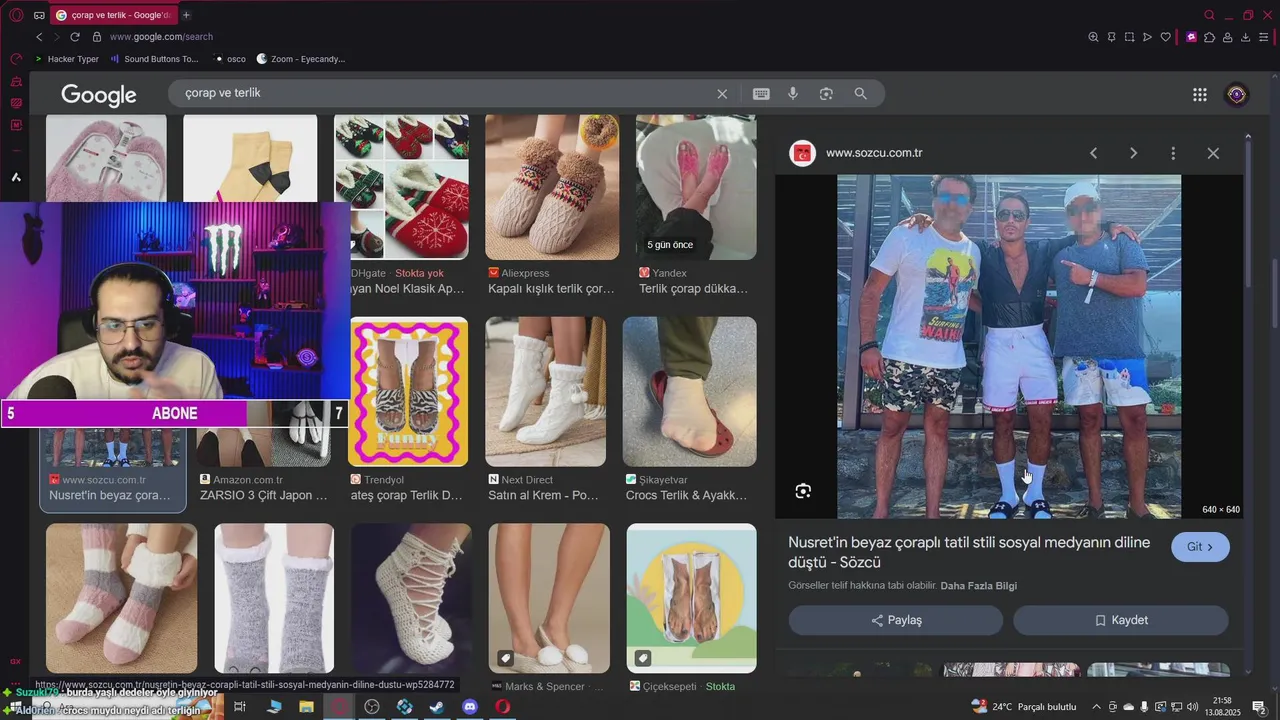Screen dimensions: 1280x720
Task: Open Google apps grid
Action: (x=1200, y=94)
